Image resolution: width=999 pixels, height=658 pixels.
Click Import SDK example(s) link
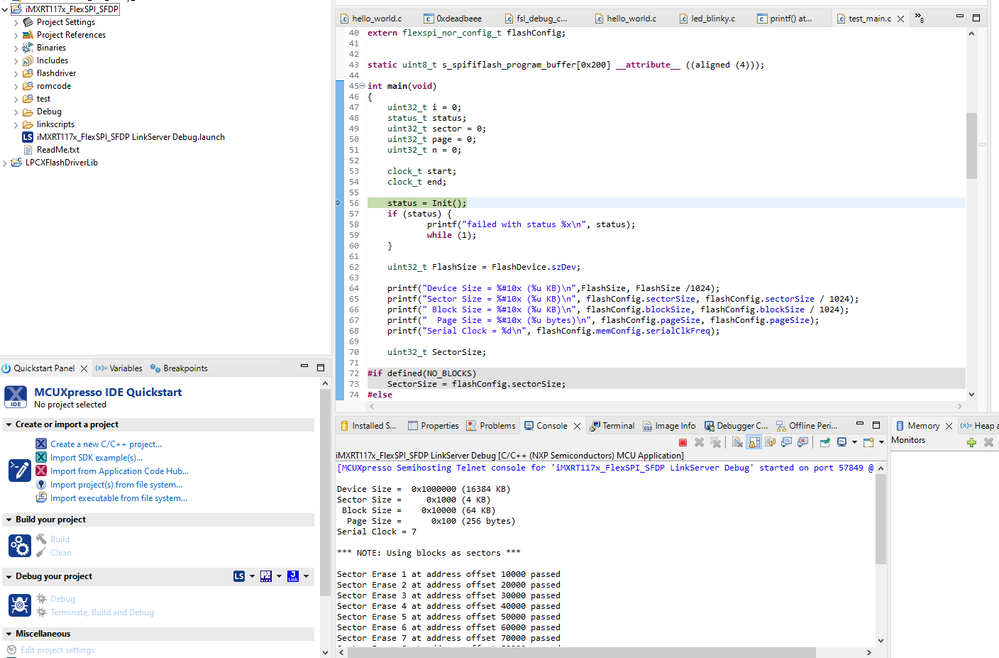(96, 458)
